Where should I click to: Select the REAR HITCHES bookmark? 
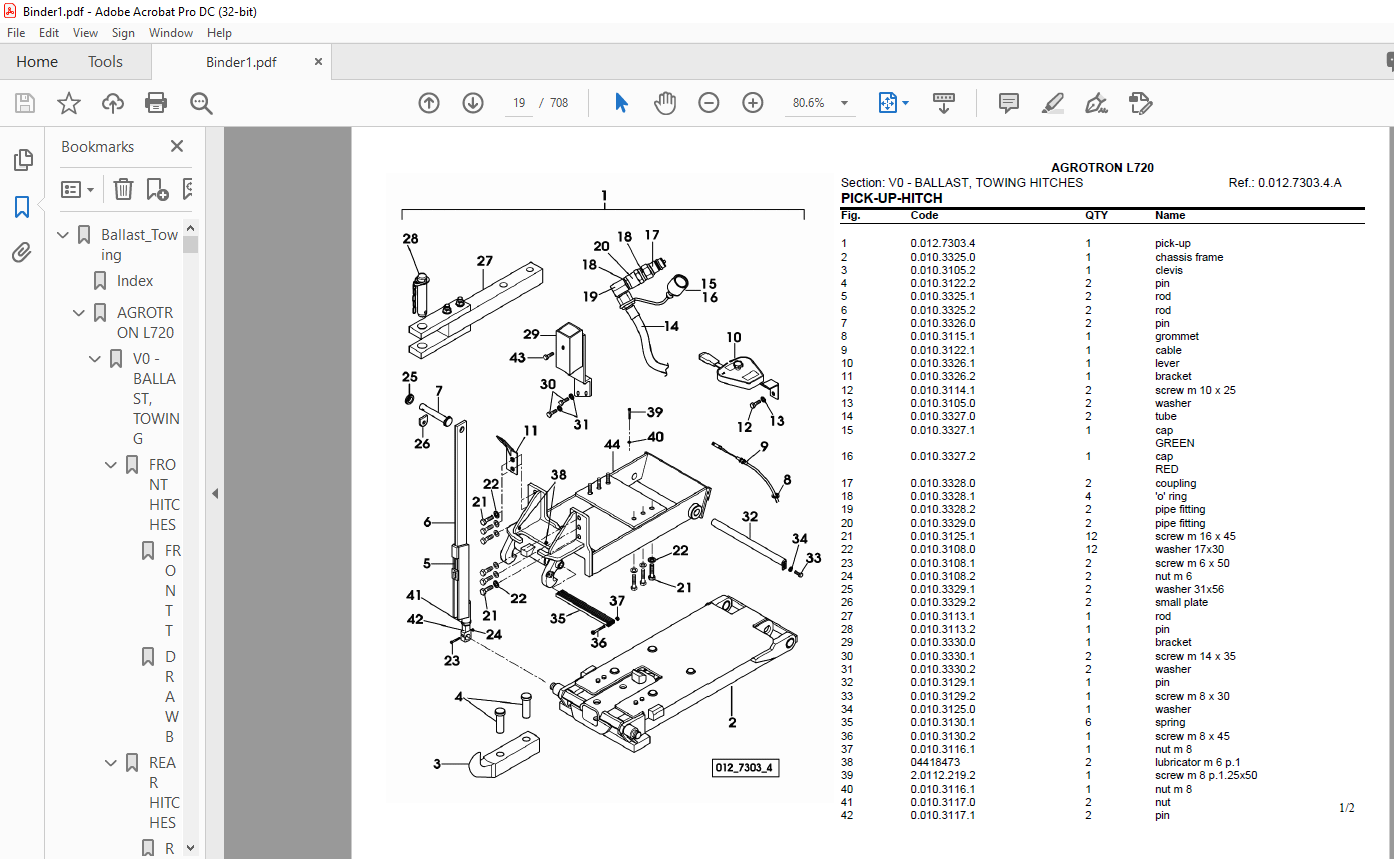tap(164, 793)
